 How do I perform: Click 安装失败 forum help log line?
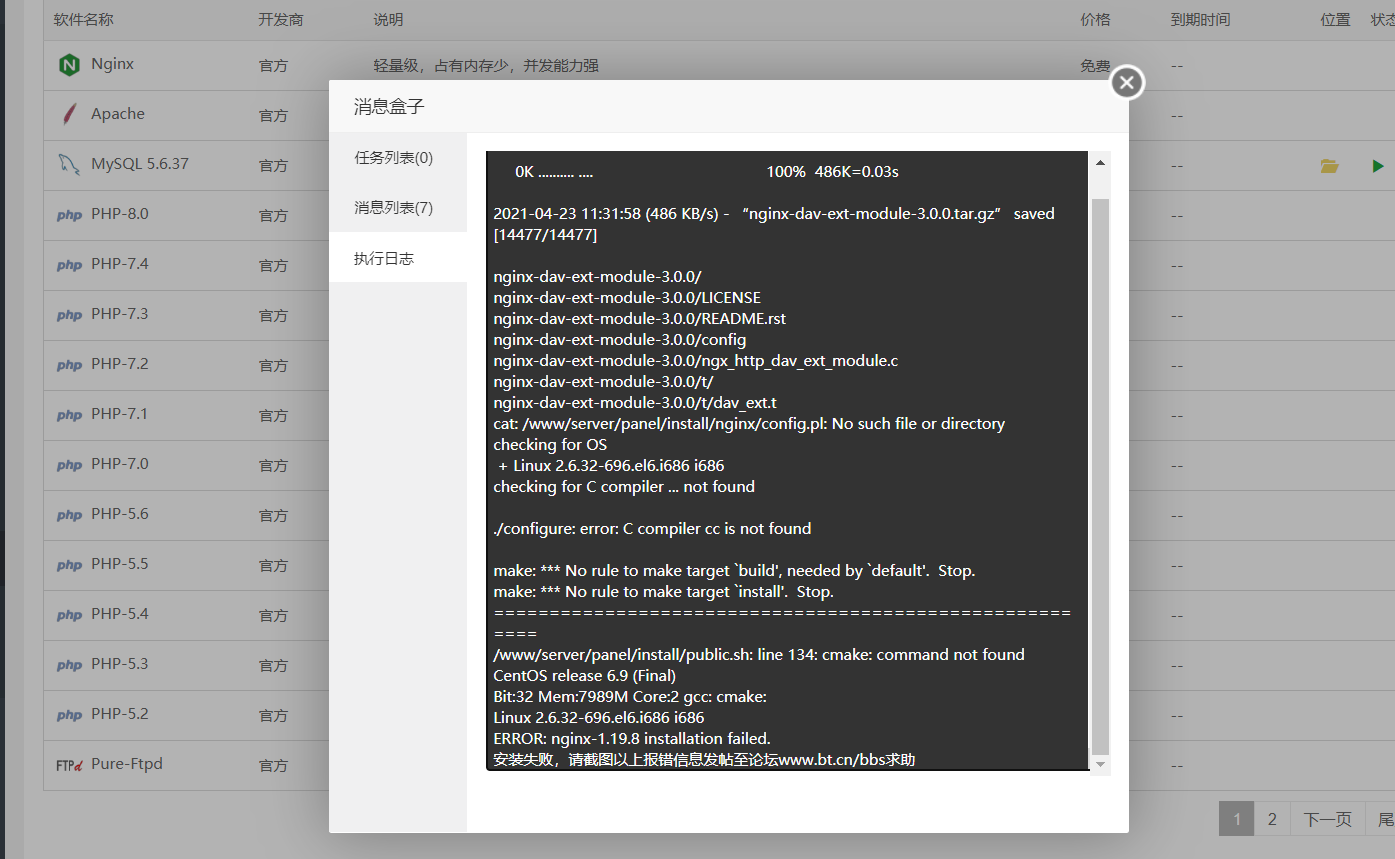pyautogui.click(x=704, y=760)
